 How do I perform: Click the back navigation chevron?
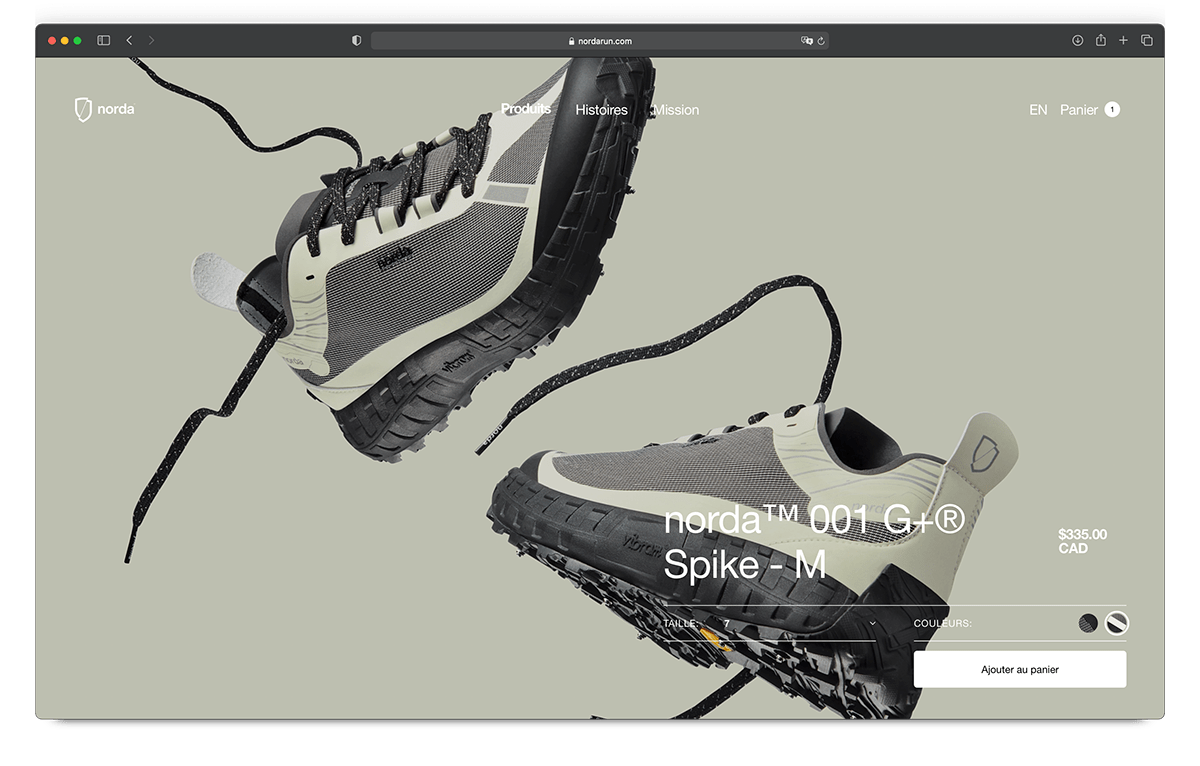[x=127, y=41]
